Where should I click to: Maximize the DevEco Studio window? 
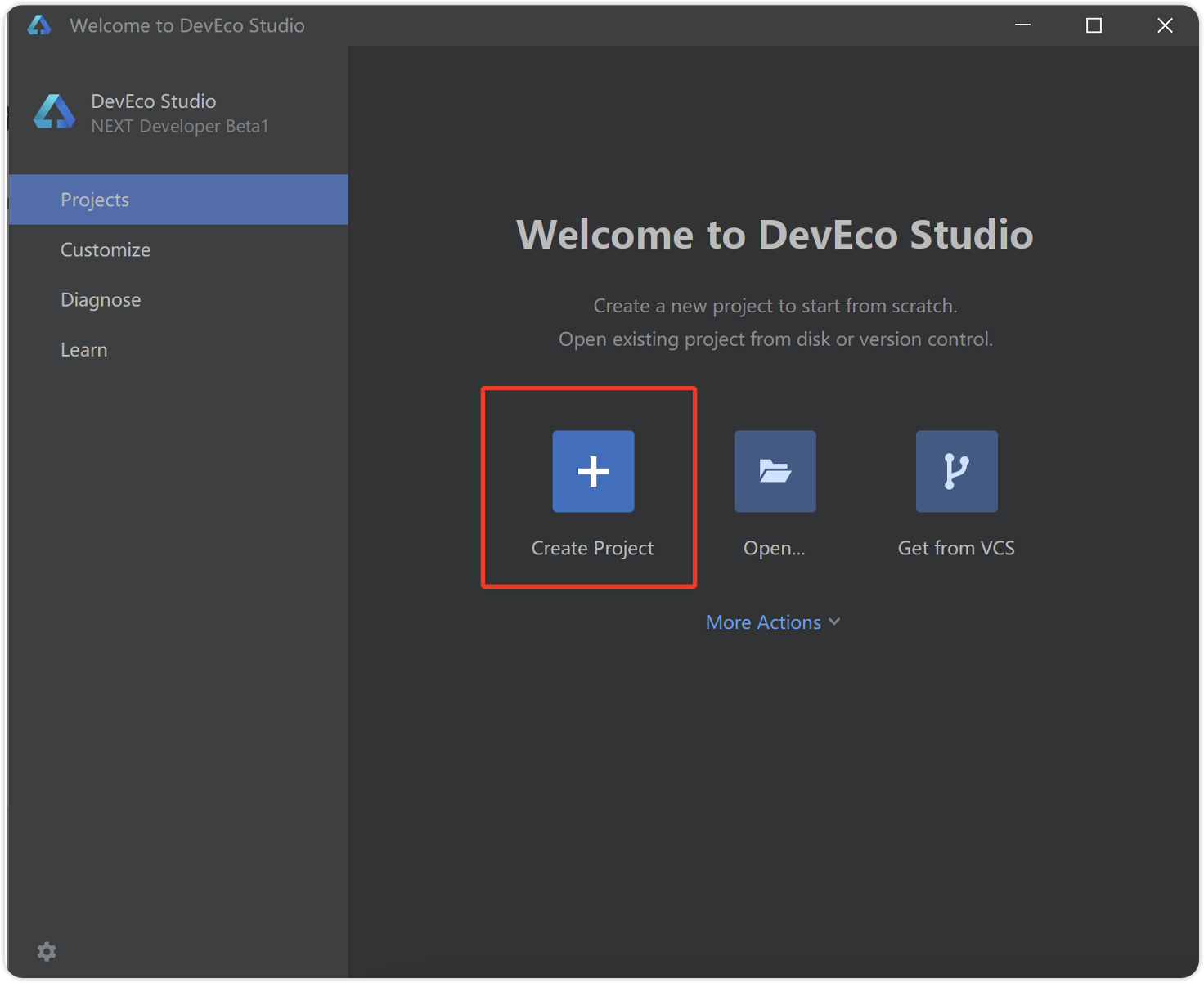point(1094,25)
